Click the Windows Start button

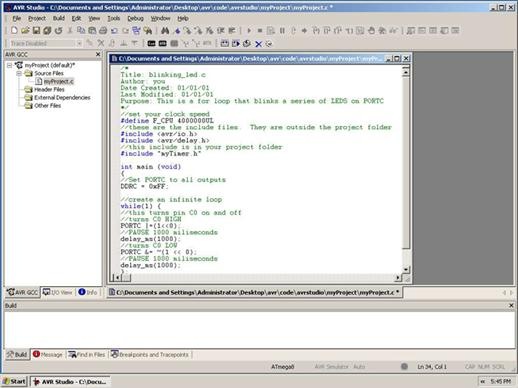tap(14, 381)
